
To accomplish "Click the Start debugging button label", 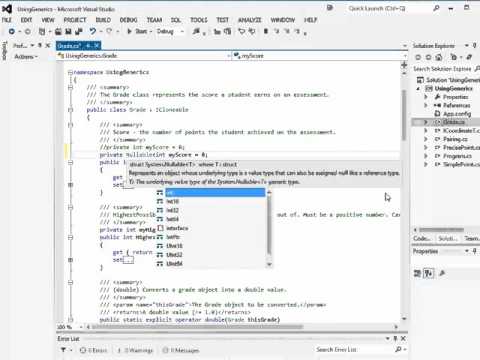I will 141,31.
